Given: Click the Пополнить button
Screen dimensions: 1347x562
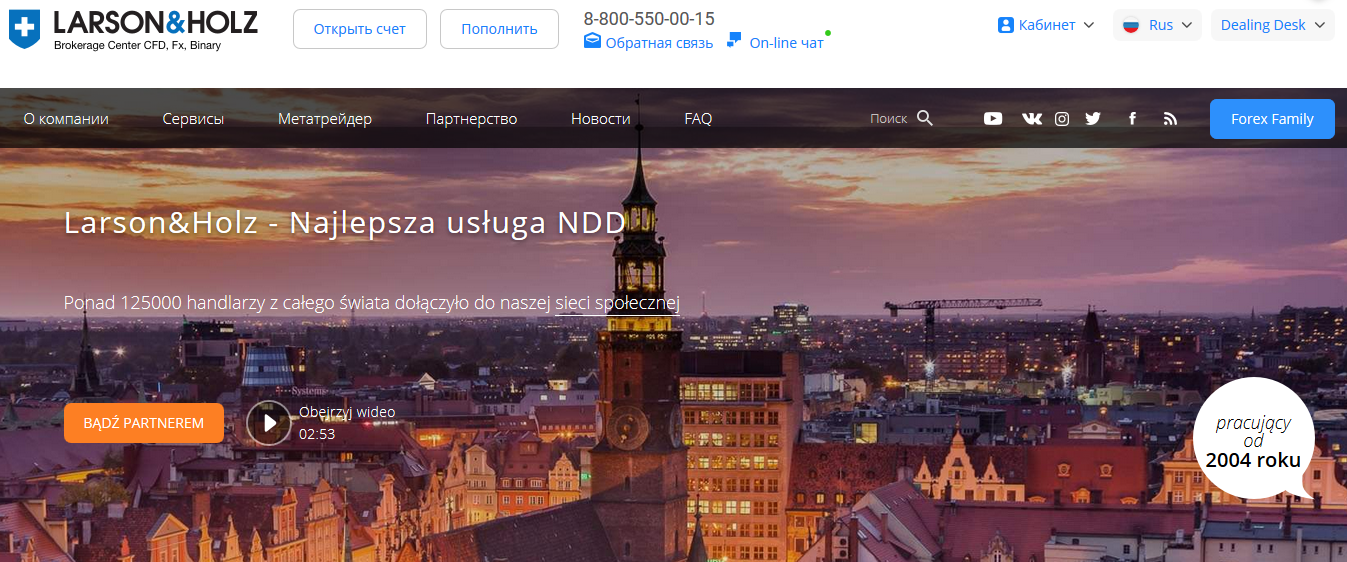Looking at the screenshot, I should pos(499,29).
